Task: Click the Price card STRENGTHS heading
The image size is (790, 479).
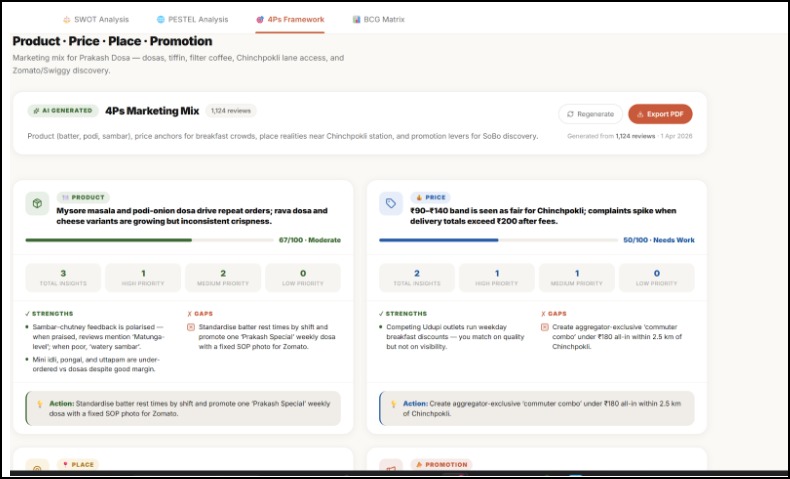Action: pos(403,314)
